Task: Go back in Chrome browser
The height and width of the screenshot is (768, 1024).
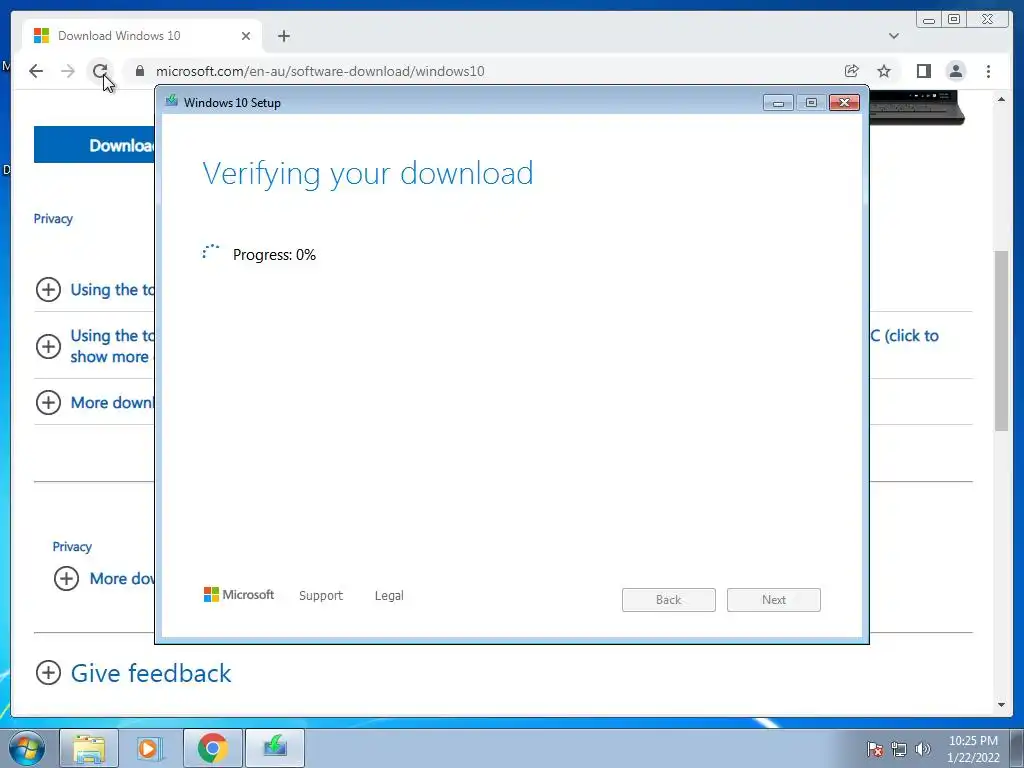Action: 36,71
